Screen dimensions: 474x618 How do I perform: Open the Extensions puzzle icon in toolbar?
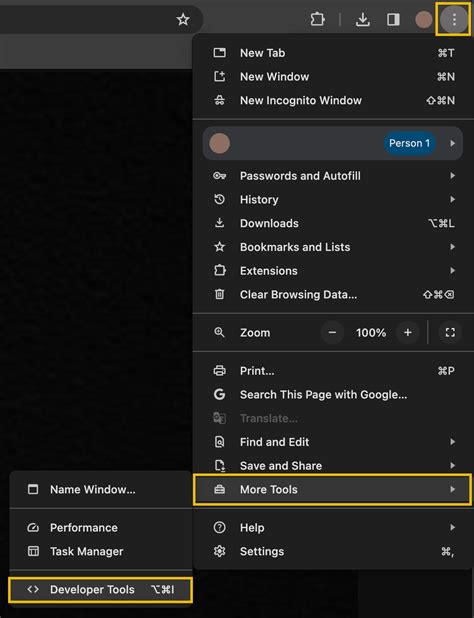(317, 19)
